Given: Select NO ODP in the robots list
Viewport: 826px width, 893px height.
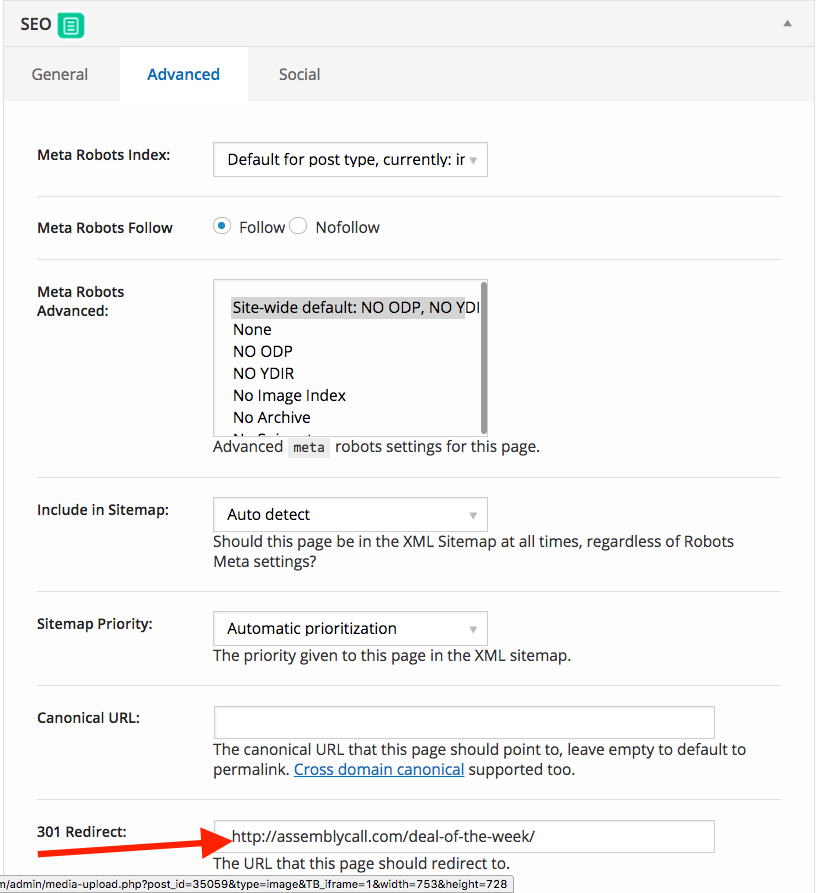Looking at the screenshot, I should [263, 351].
